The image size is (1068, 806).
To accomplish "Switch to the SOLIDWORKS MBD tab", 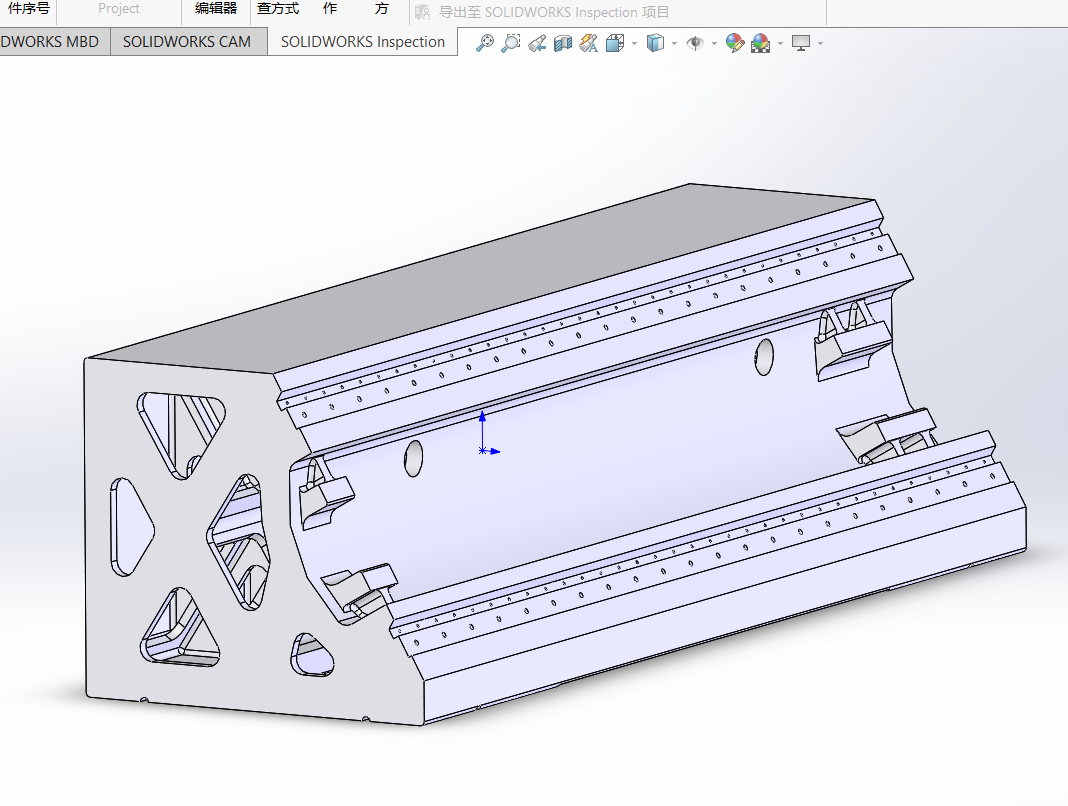I will click(x=50, y=42).
